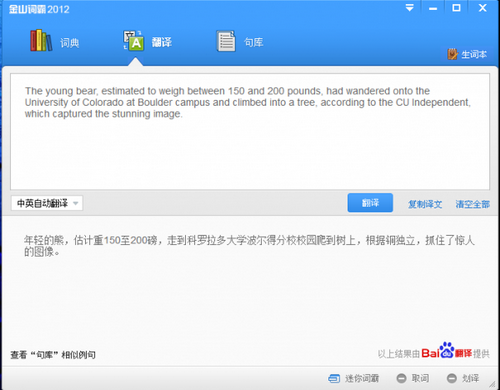Close the 金山词霸 2012 window
500x390 pixels.
pos(482,8)
